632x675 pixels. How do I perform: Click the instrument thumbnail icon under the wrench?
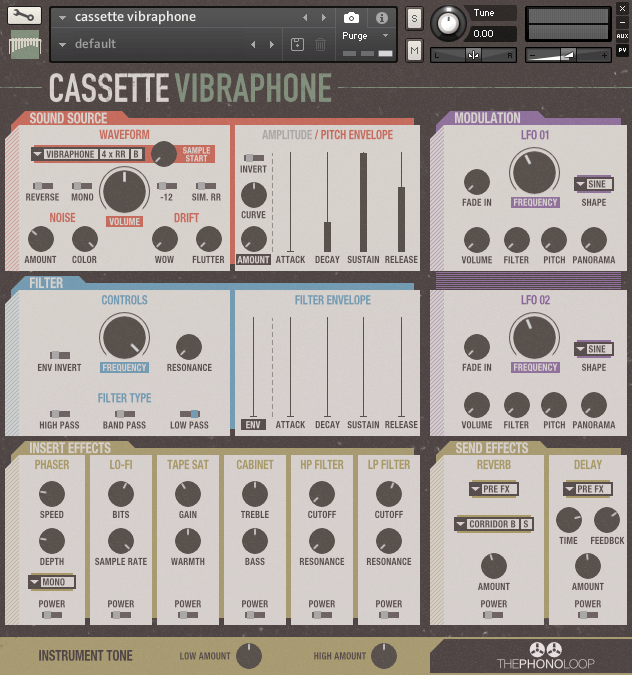click(25, 44)
